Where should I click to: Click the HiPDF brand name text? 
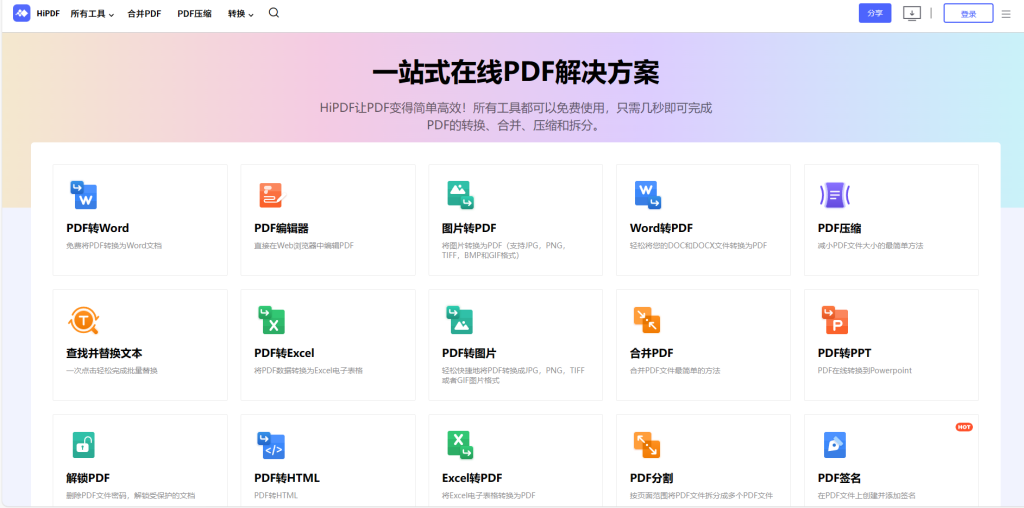coord(49,13)
